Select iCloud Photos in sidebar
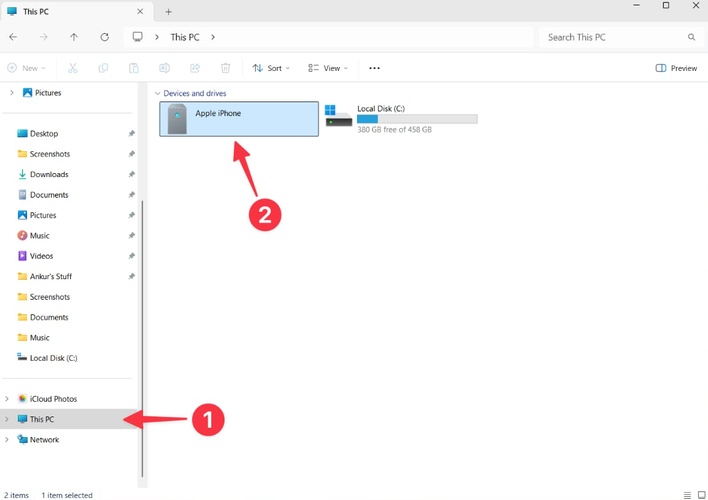This screenshot has height=500, width=708. click(x=47, y=399)
